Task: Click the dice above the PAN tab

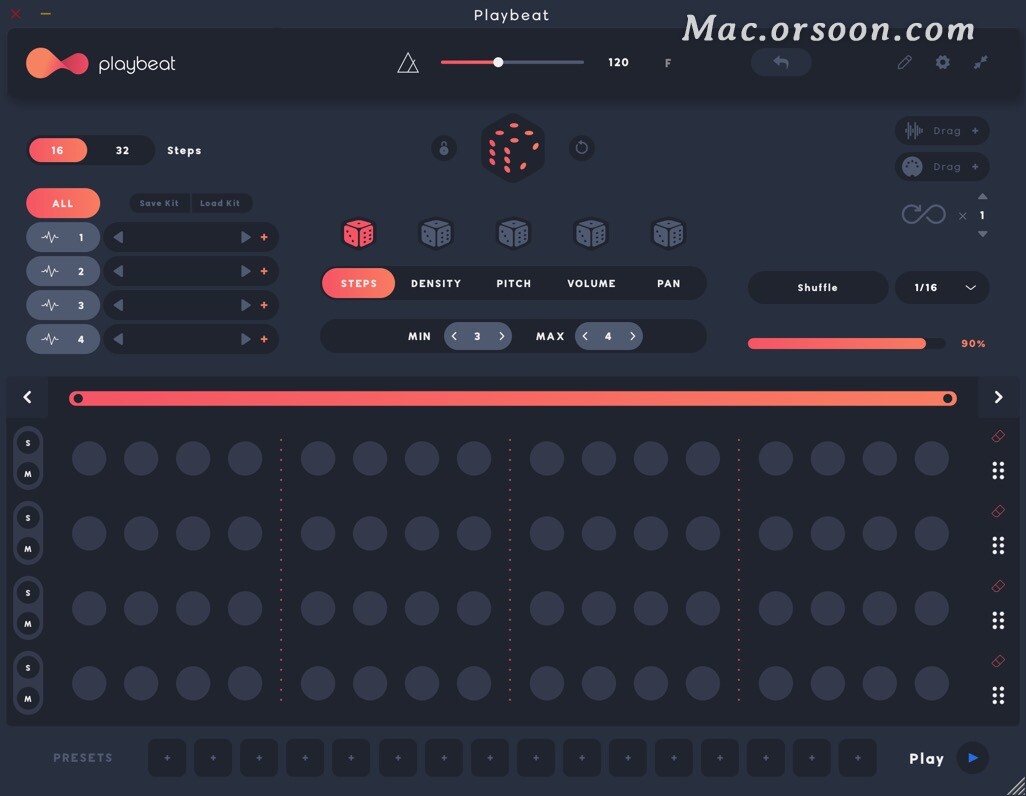Action: (668, 234)
